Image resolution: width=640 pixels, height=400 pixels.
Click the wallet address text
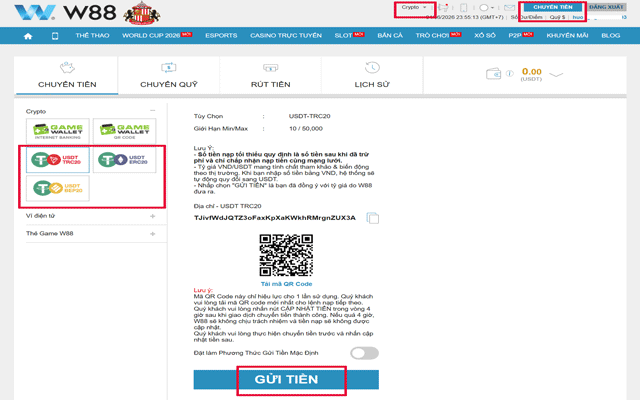point(275,218)
